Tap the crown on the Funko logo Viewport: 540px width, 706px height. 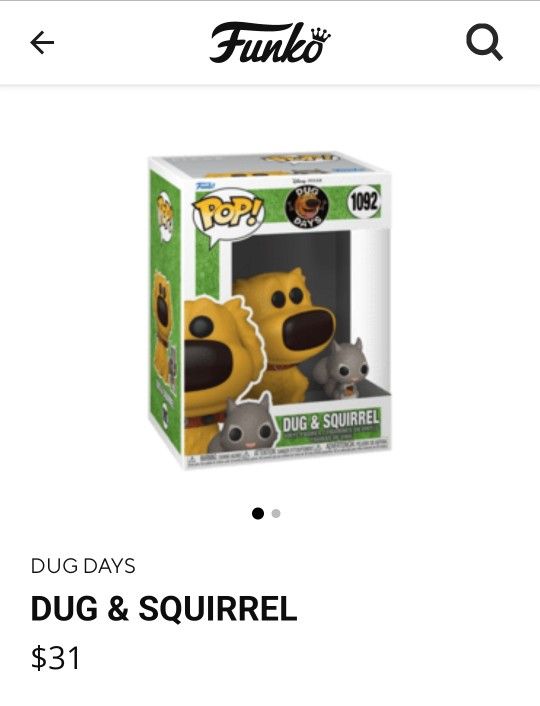tap(321, 33)
